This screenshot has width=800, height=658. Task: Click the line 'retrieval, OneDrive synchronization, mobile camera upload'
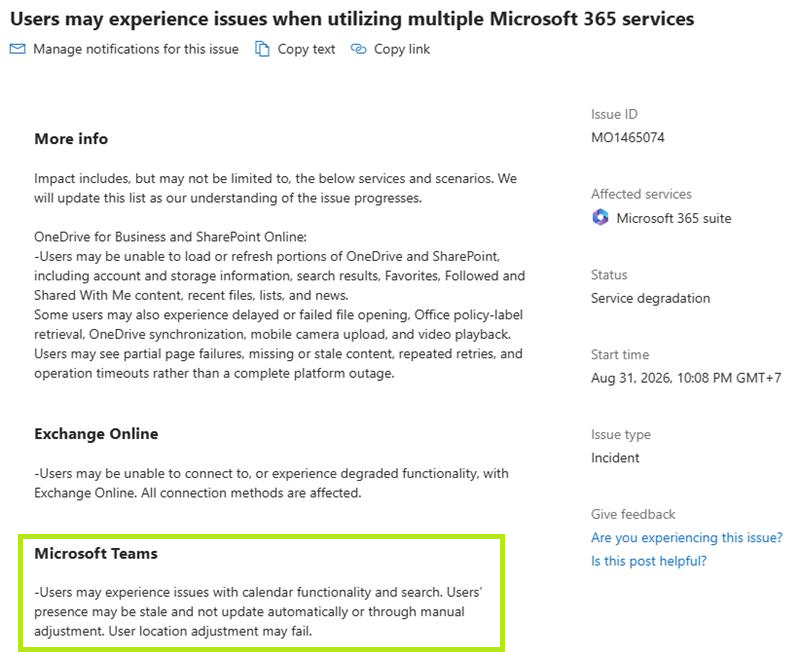tap(272, 334)
